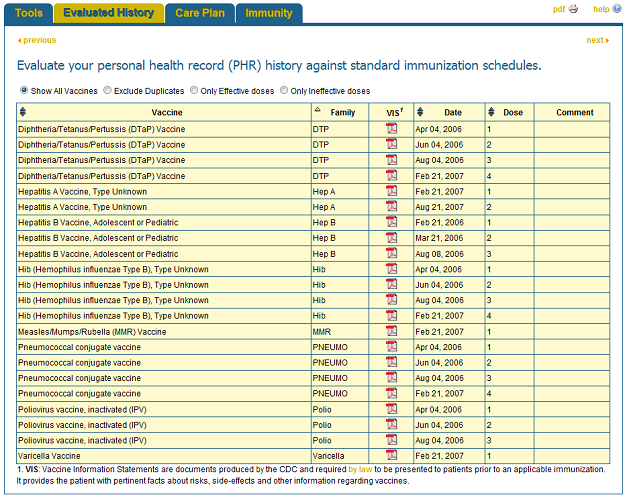Open VIS PDF for Hepatitis B Feb 21, 2006

391,222
